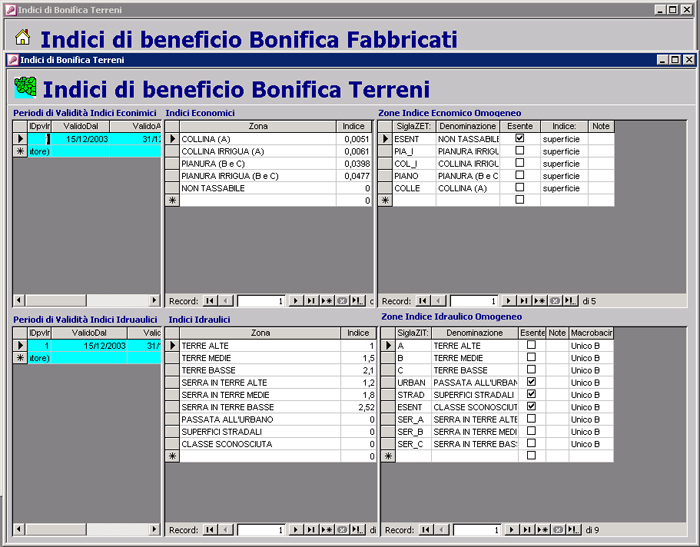Go to first record in Indici Economici navigator

(210, 300)
